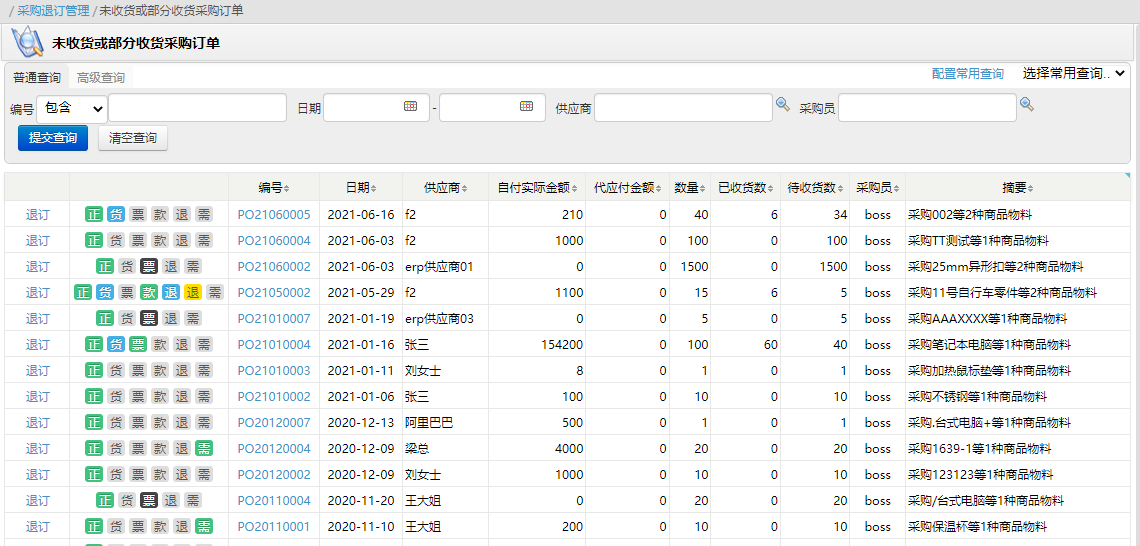Sort table by 编号 column
The image size is (1140, 546).
tap(274, 188)
